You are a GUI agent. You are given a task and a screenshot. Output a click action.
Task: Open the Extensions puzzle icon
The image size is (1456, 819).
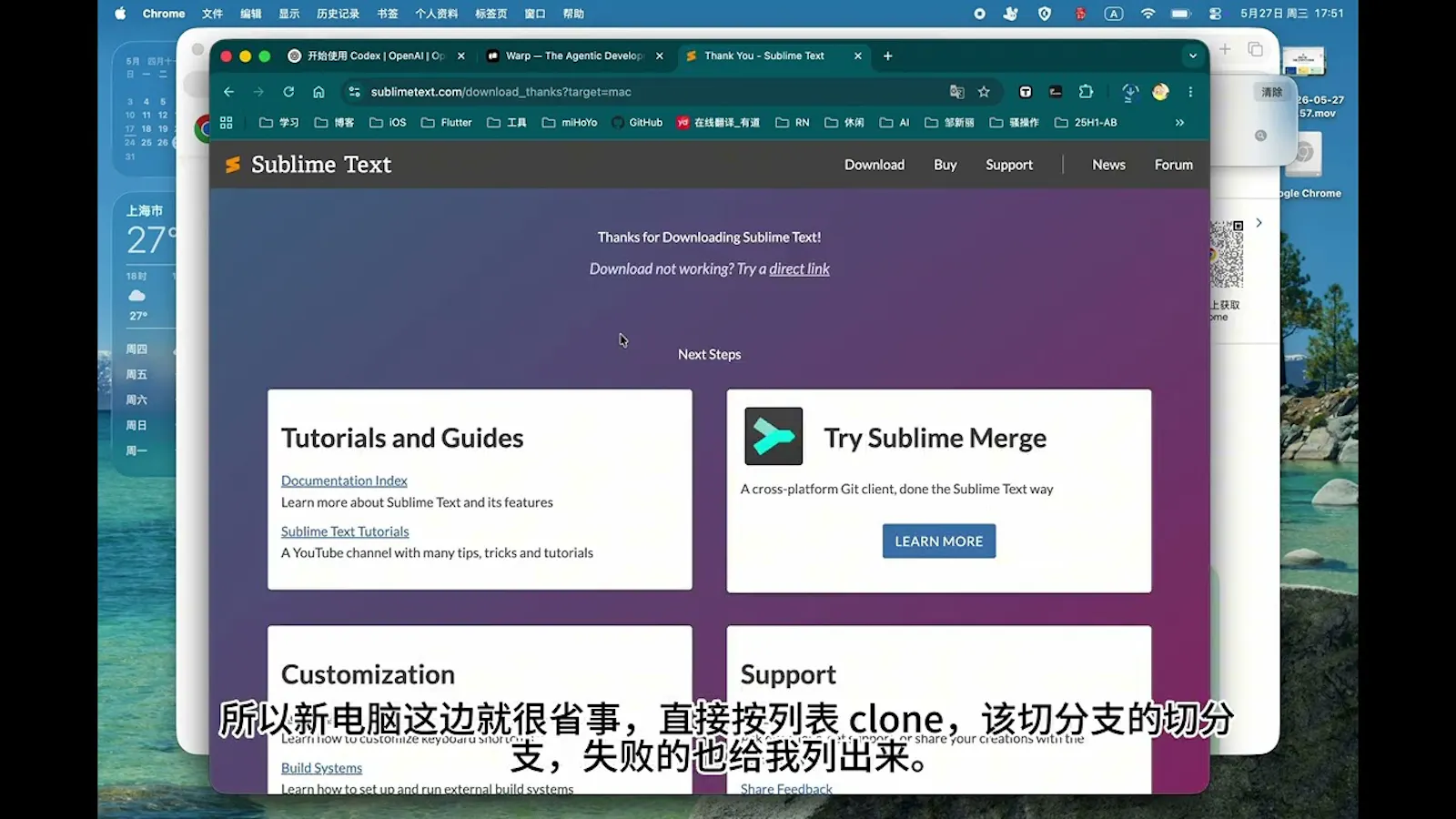click(1086, 92)
